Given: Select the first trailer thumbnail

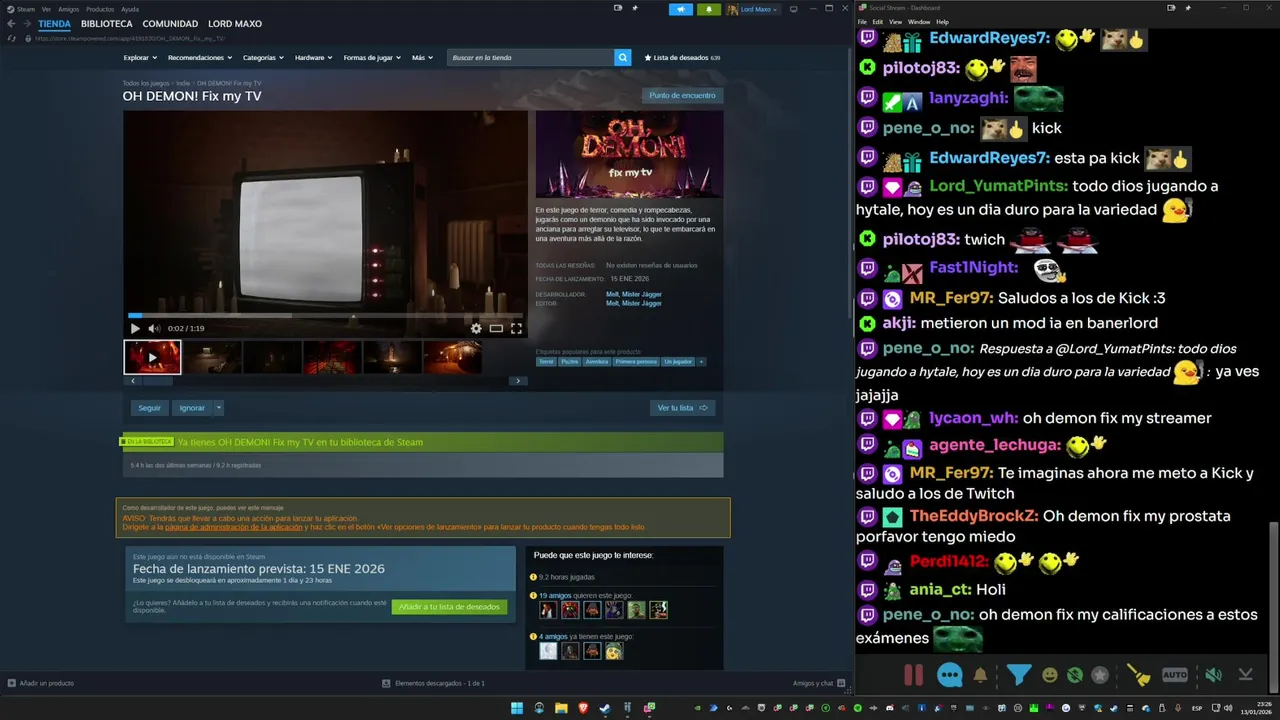Looking at the screenshot, I should (x=152, y=357).
